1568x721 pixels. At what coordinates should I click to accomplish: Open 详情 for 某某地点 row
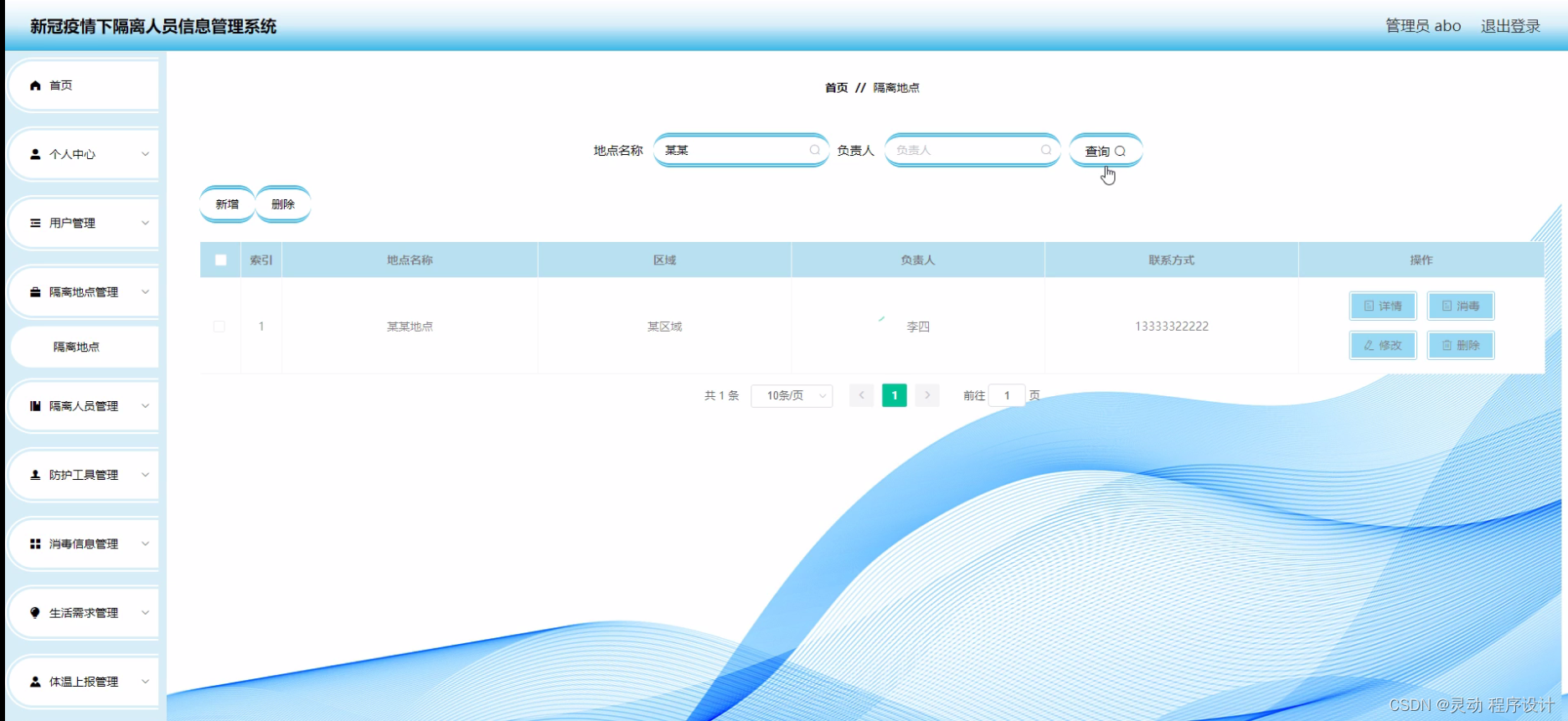(1383, 306)
